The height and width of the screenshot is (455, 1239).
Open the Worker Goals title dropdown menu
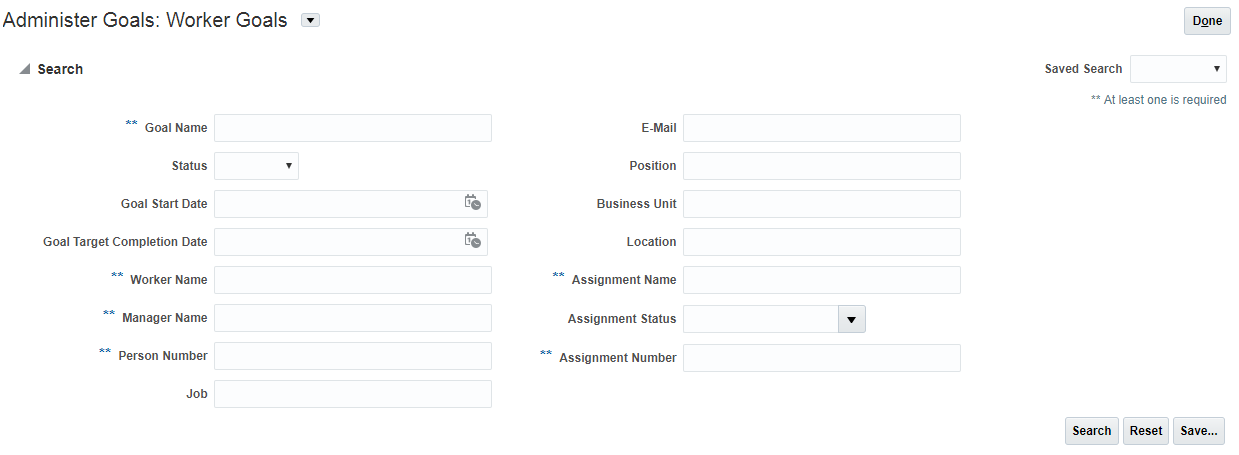coord(310,20)
